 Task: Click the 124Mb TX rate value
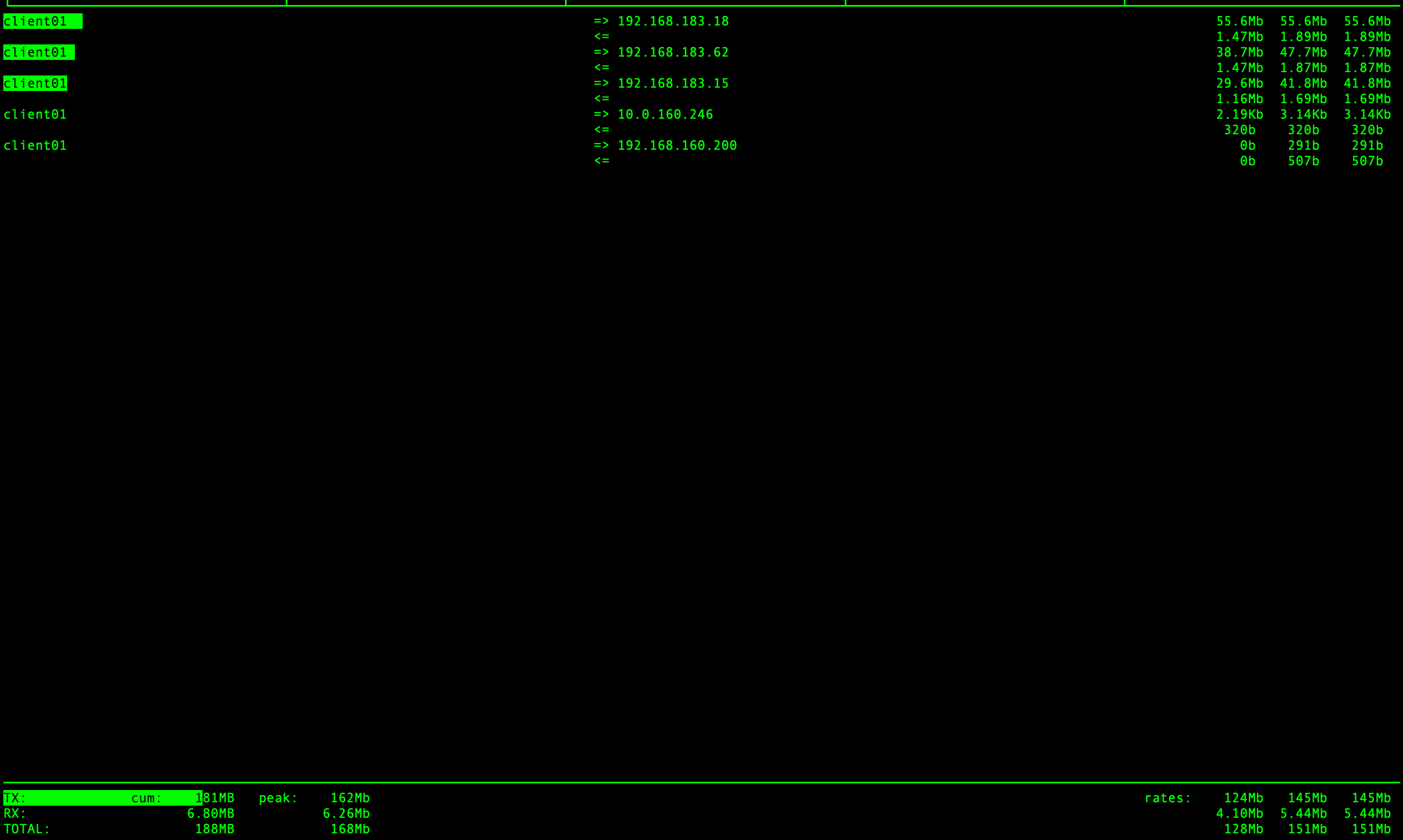pyautogui.click(x=1243, y=798)
